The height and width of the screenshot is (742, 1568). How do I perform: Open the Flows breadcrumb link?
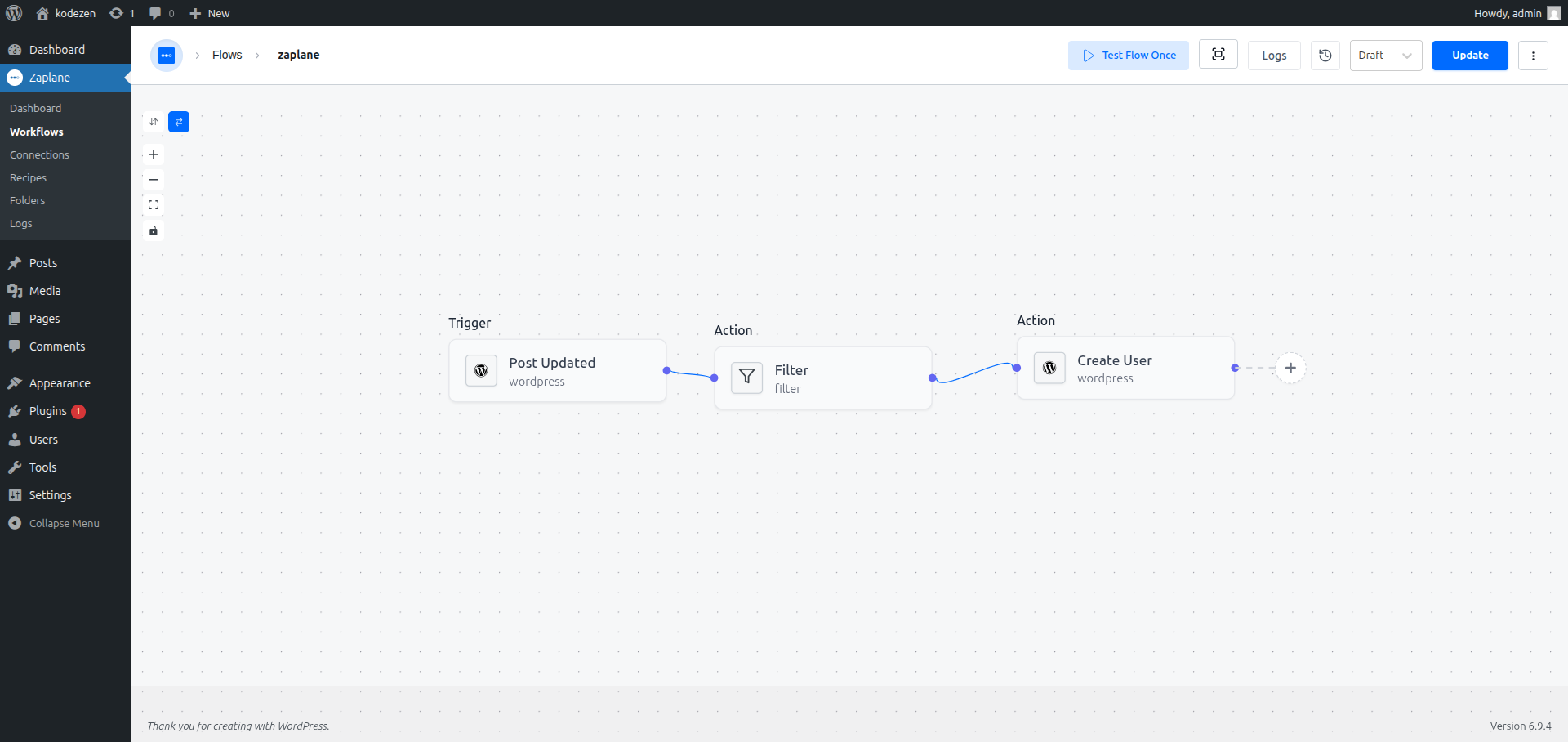[x=227, y=55]
